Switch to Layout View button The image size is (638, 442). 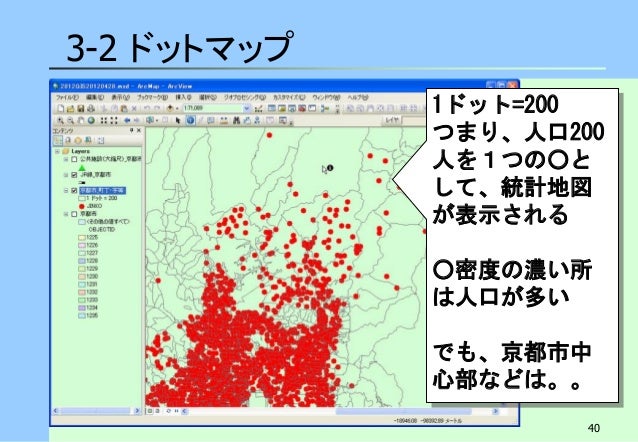click(157, 411)
